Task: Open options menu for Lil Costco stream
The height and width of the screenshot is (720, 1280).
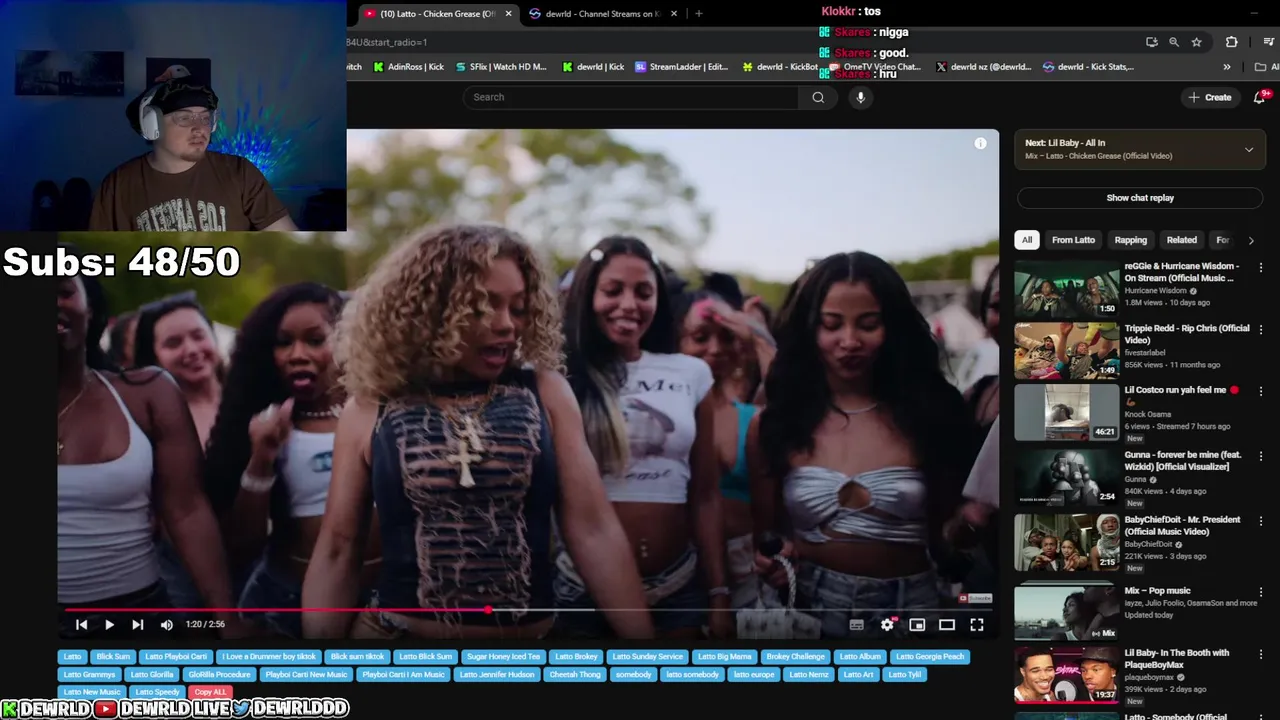Action: [x=1260, y=392]
